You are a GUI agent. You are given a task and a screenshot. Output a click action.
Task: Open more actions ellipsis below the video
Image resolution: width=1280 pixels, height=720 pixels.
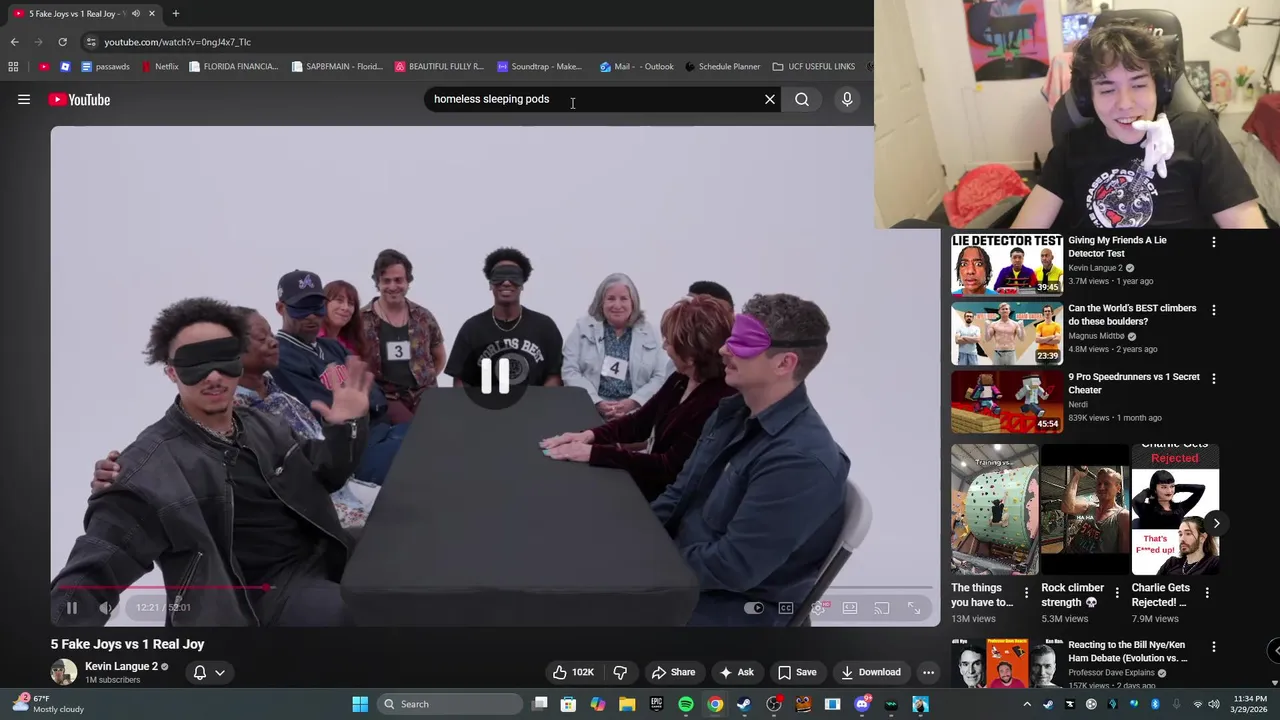pyautogui.click(x=928, y=672)
